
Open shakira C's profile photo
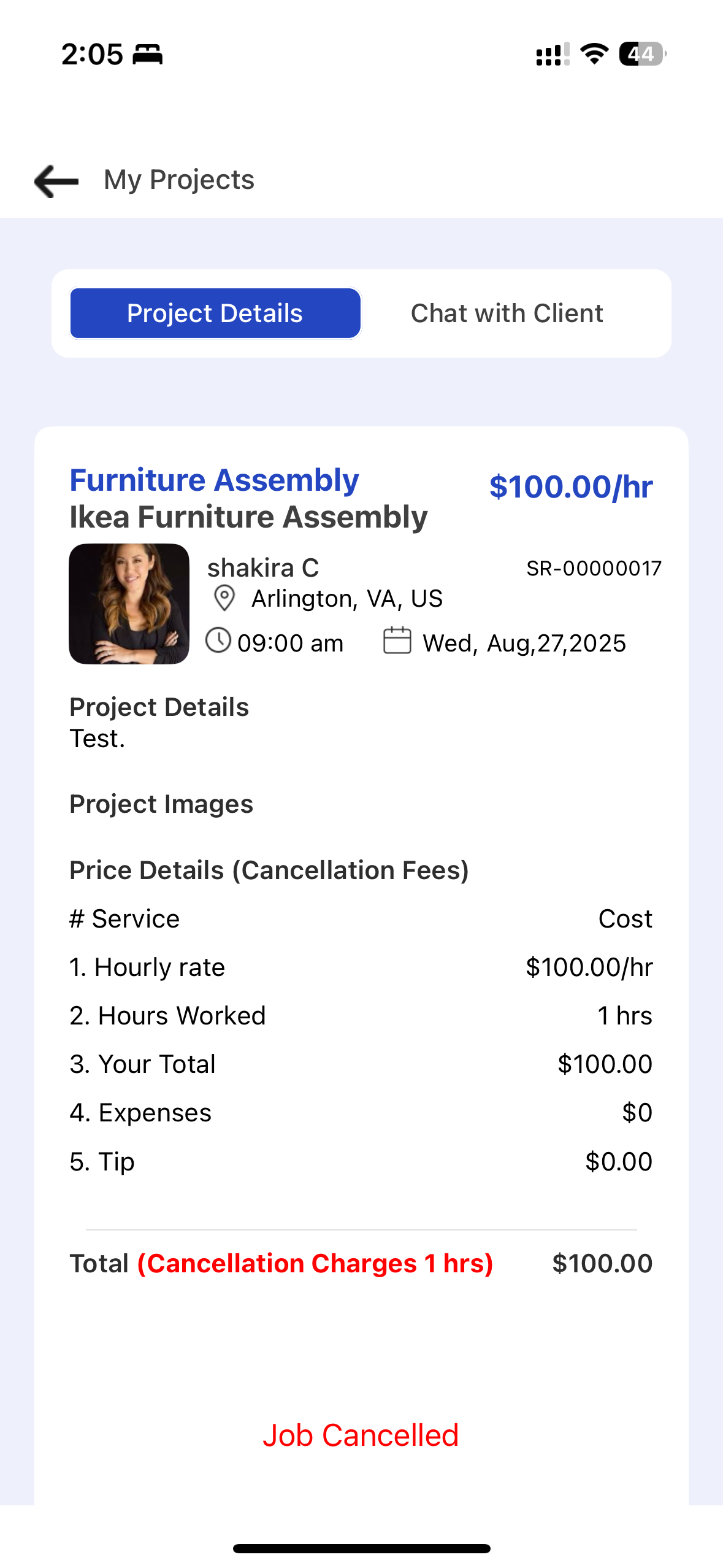(129, 604)
